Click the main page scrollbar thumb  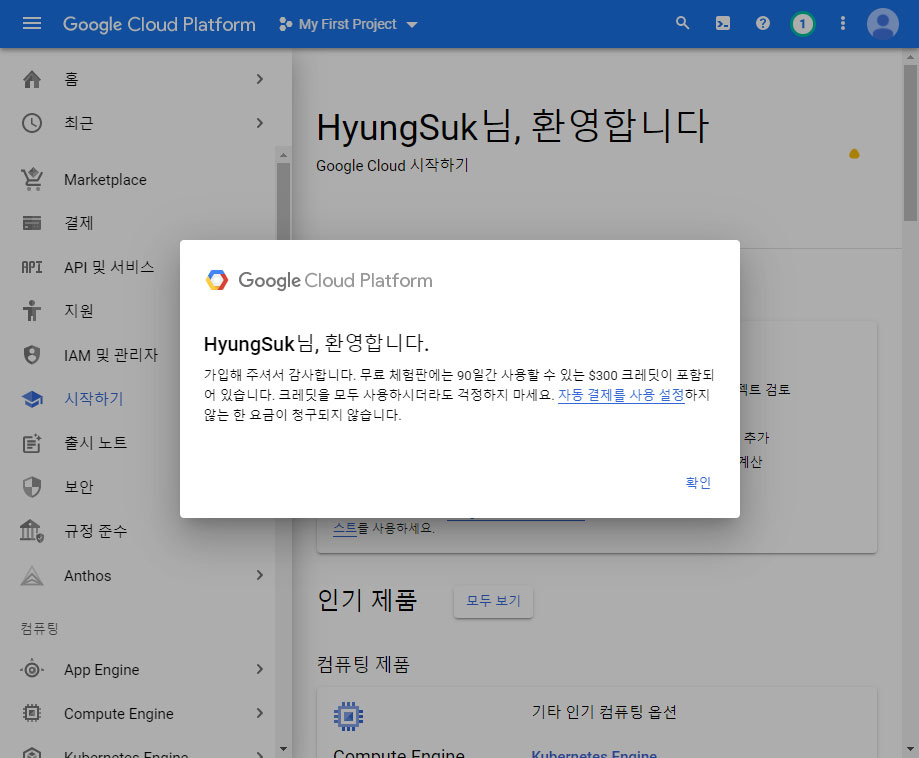[x=910, y=142]
